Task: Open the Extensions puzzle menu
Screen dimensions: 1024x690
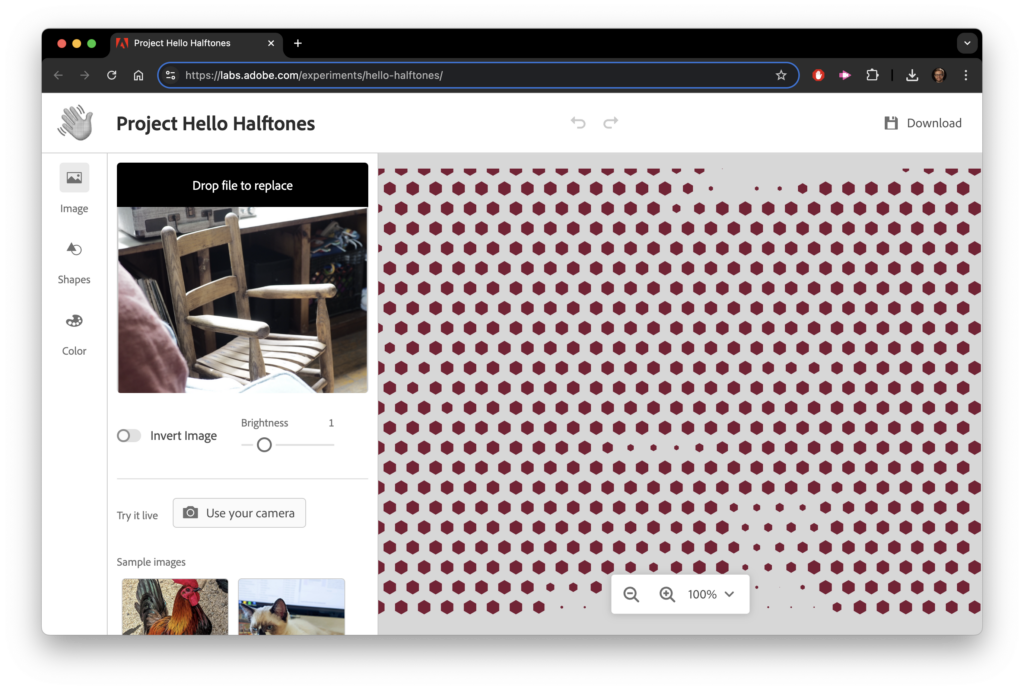Action: pos(872,75)
